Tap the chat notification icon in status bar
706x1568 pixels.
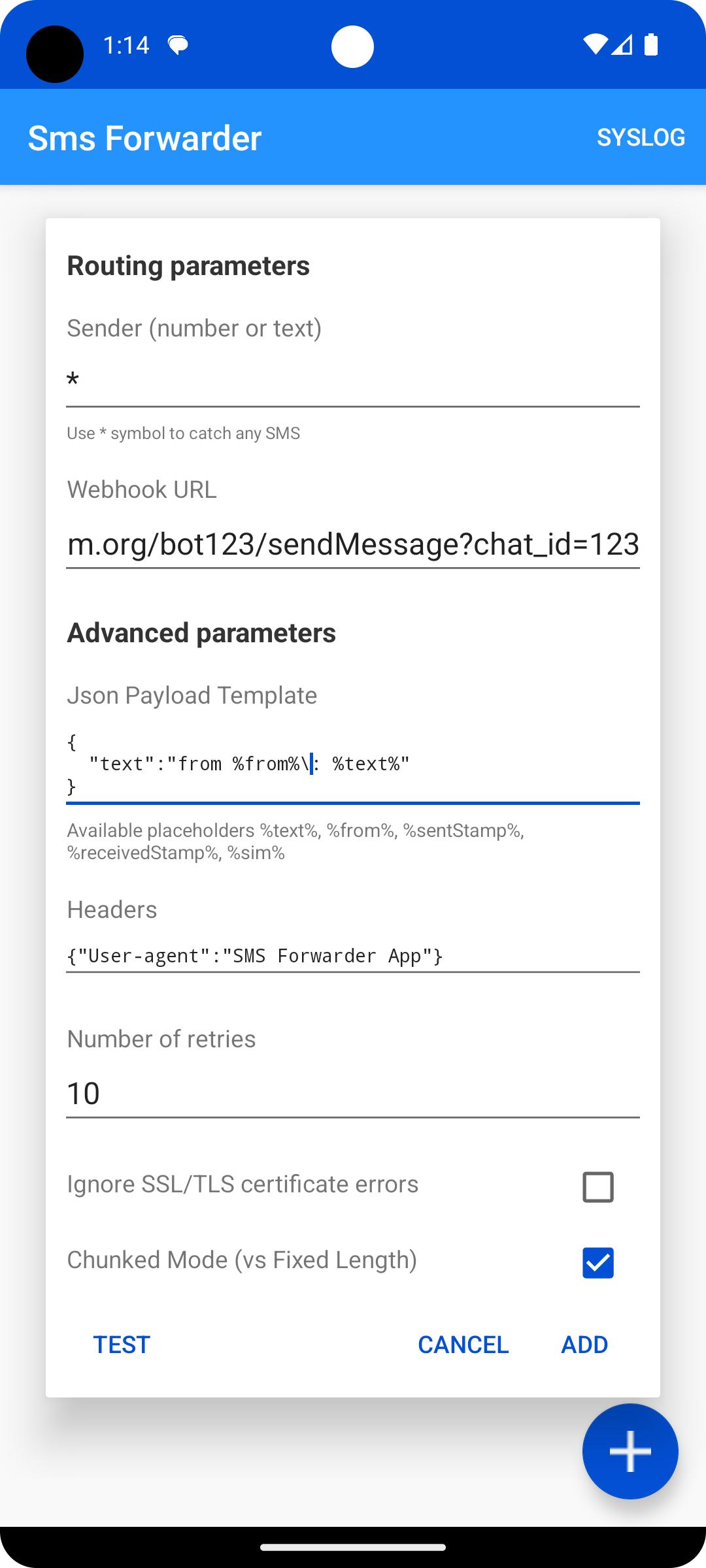pos(178,45)
